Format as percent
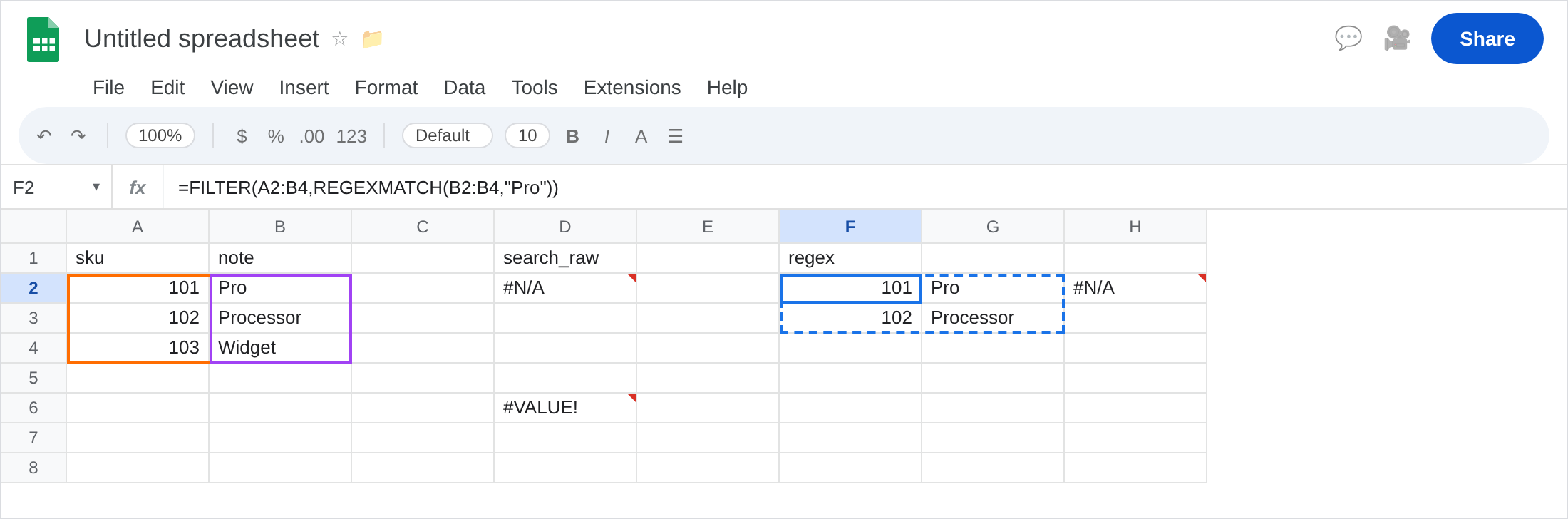 pos(276,135)
